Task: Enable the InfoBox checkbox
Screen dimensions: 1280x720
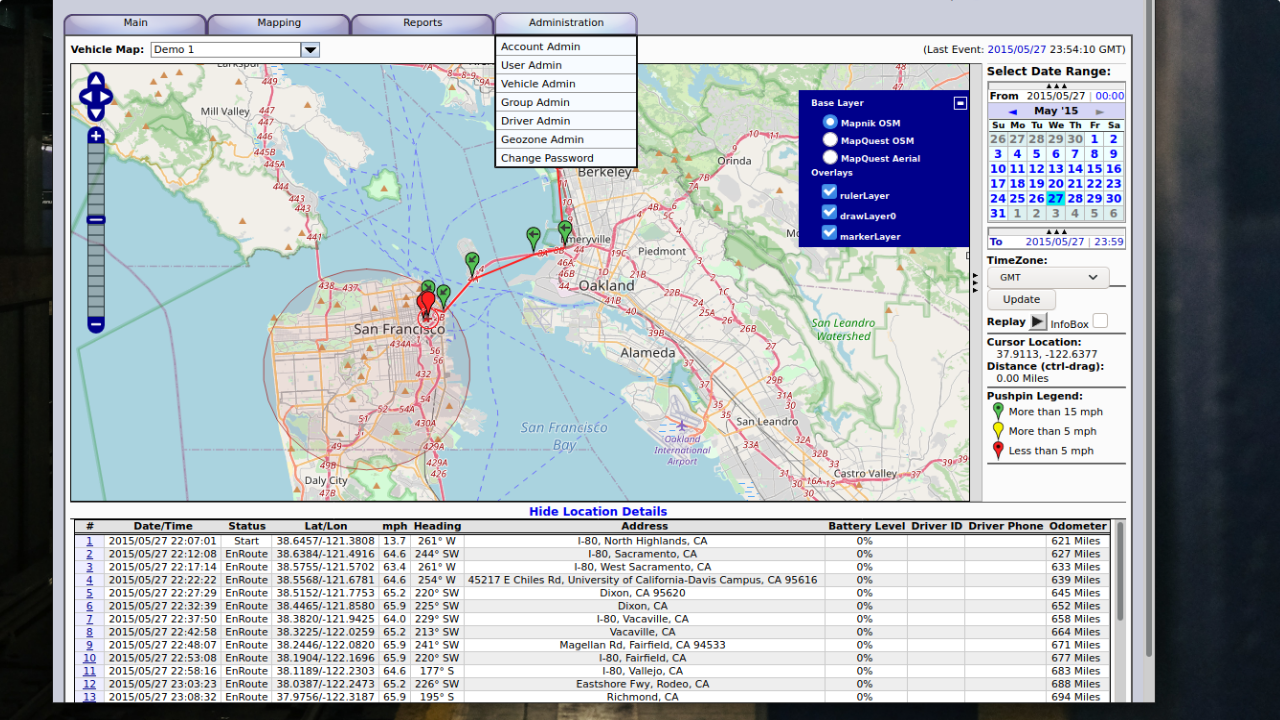Action: coord(1100,321)
